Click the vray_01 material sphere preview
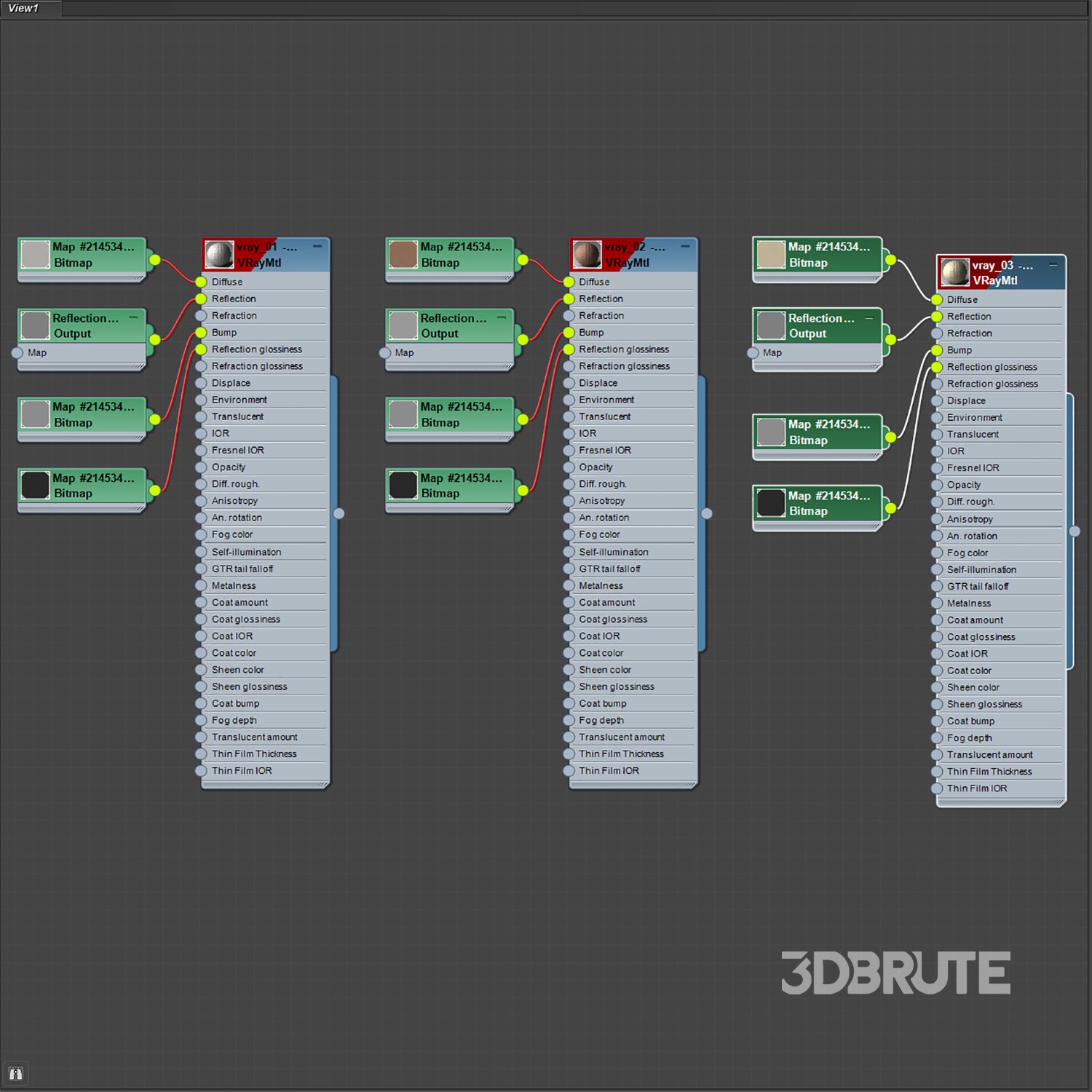This screenshot has height=1092, width=1092. tap(218, 254)
